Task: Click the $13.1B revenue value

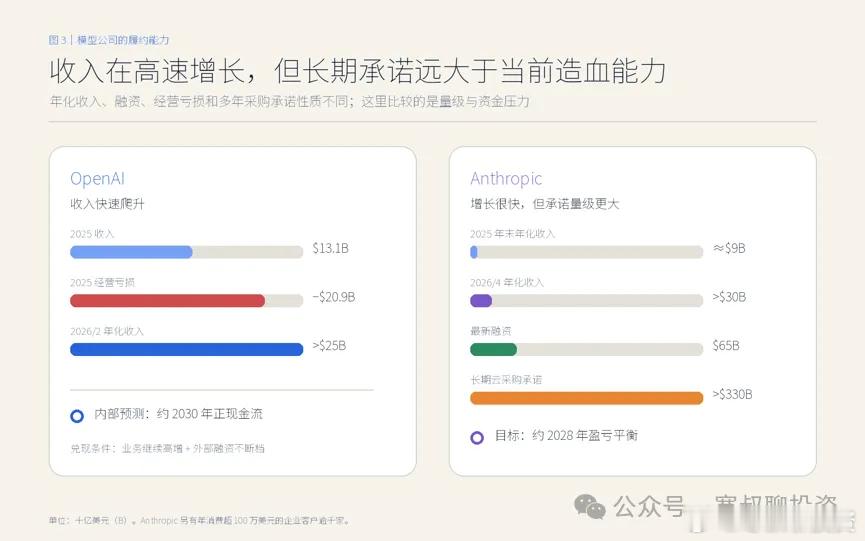Action: point(330,248)
